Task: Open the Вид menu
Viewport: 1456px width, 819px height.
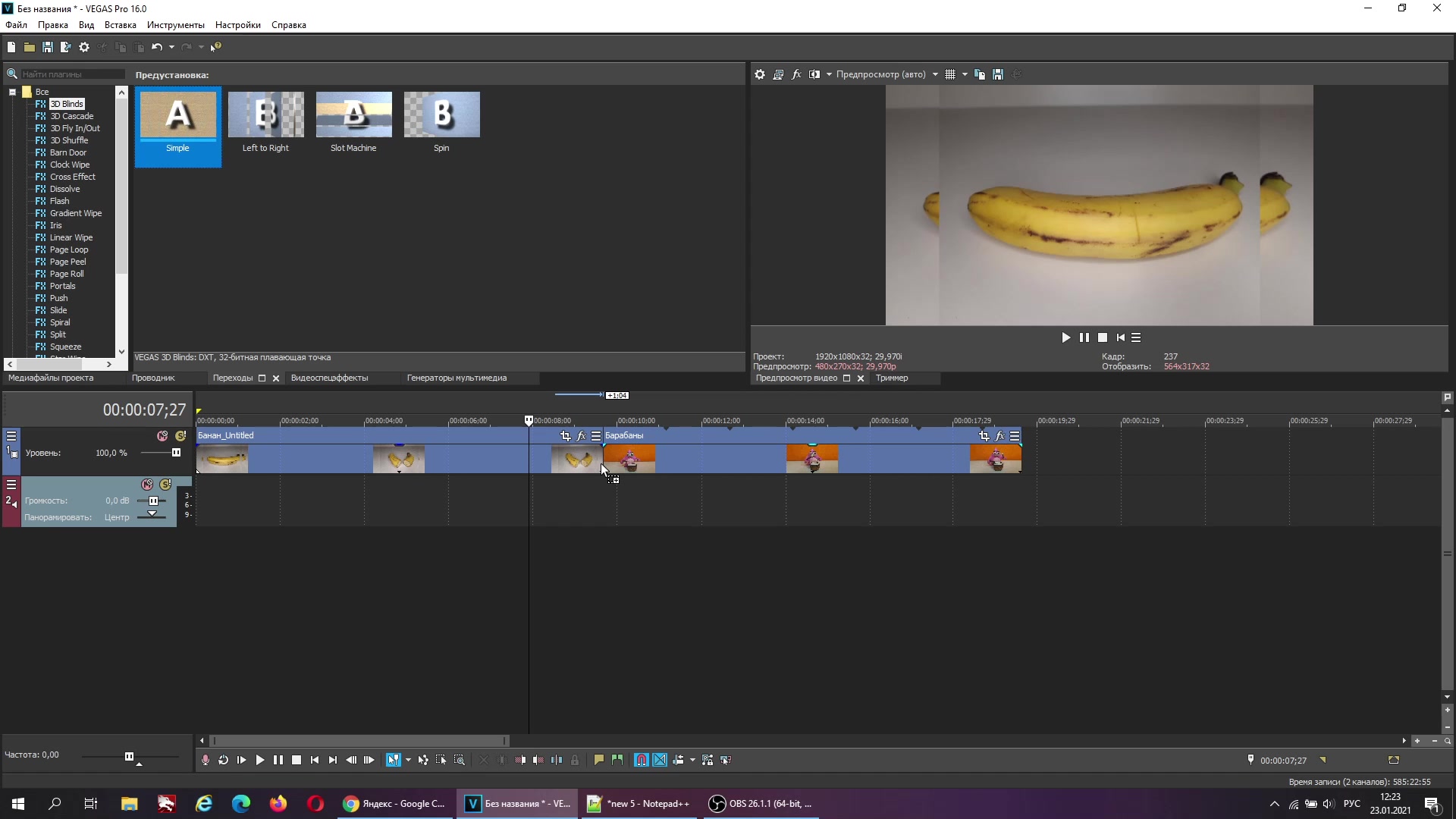Action: coord(86,25)
